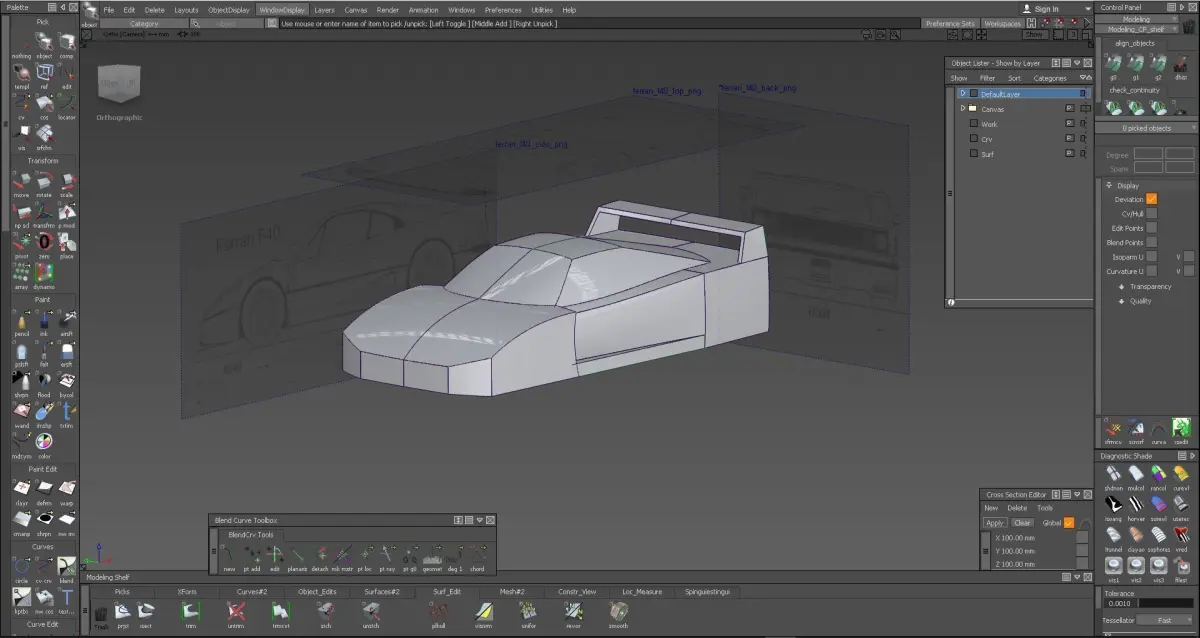This screenshot has width=1200, height=638.
Task: Open the ObjectDisplay menu
Action: tap(229, 10)
